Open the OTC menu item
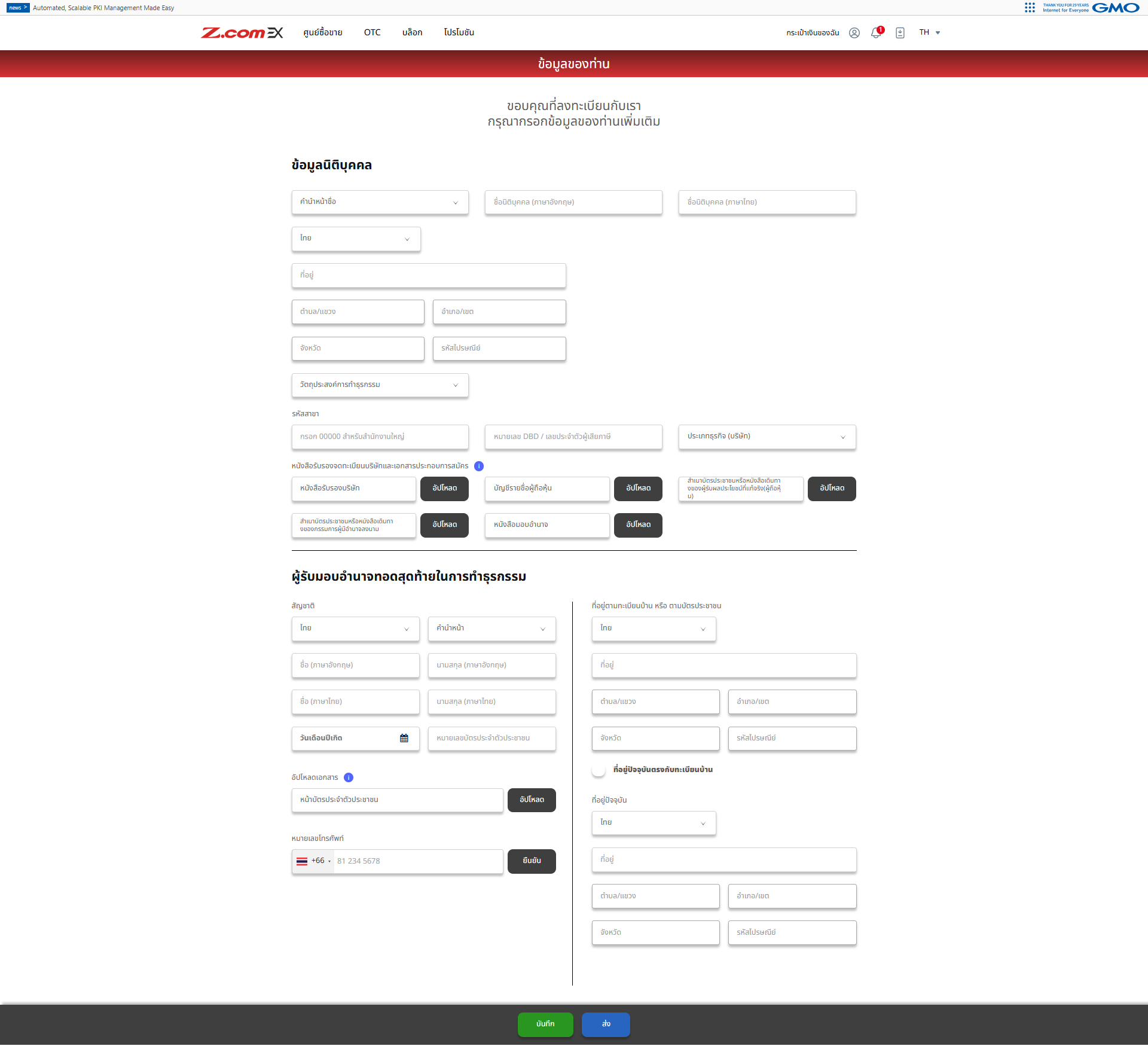The height and width of the screenshot is (1046, 1148). 373,32
